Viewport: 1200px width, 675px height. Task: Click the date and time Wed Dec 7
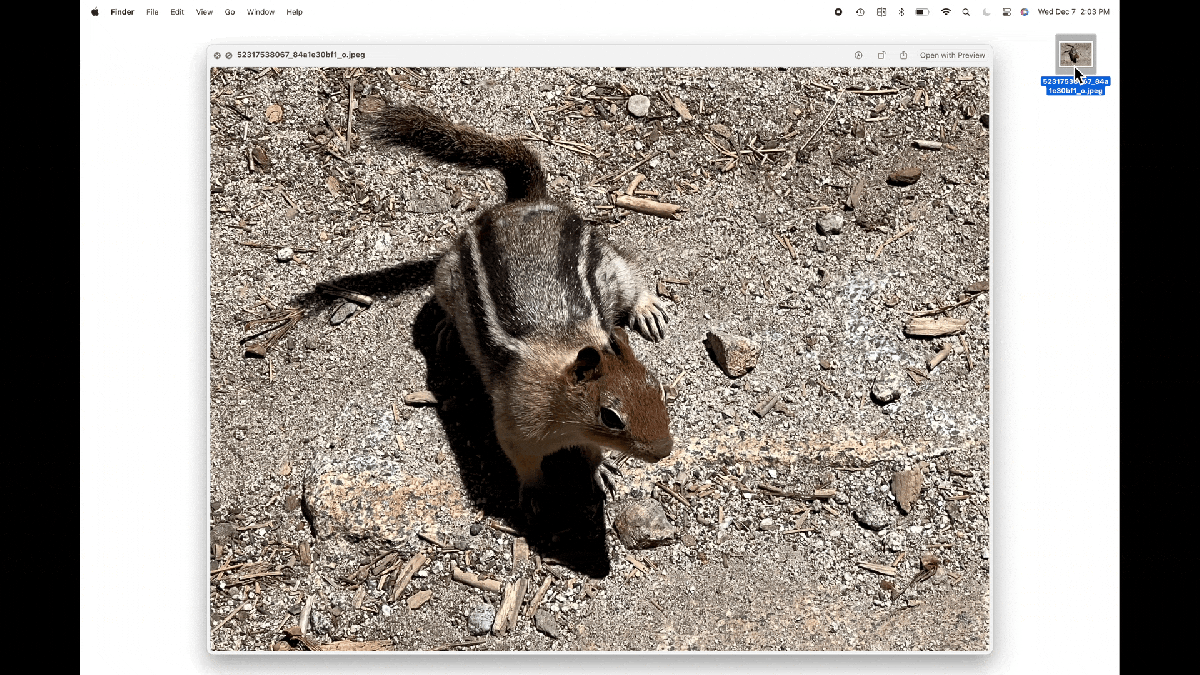tap(1074, 12)
